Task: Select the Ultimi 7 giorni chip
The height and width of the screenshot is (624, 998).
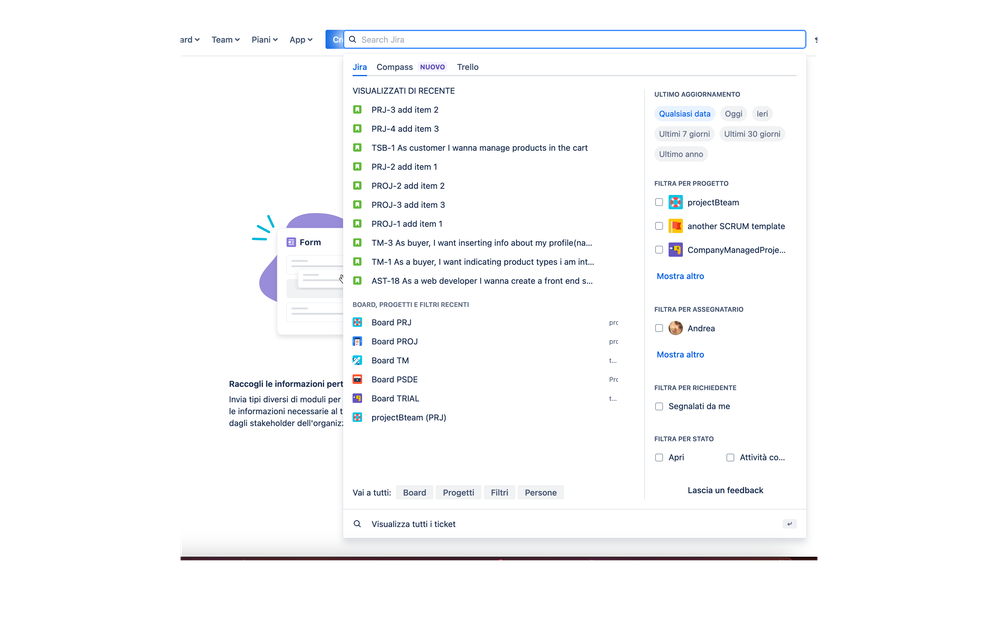Action: click(684, 134)
